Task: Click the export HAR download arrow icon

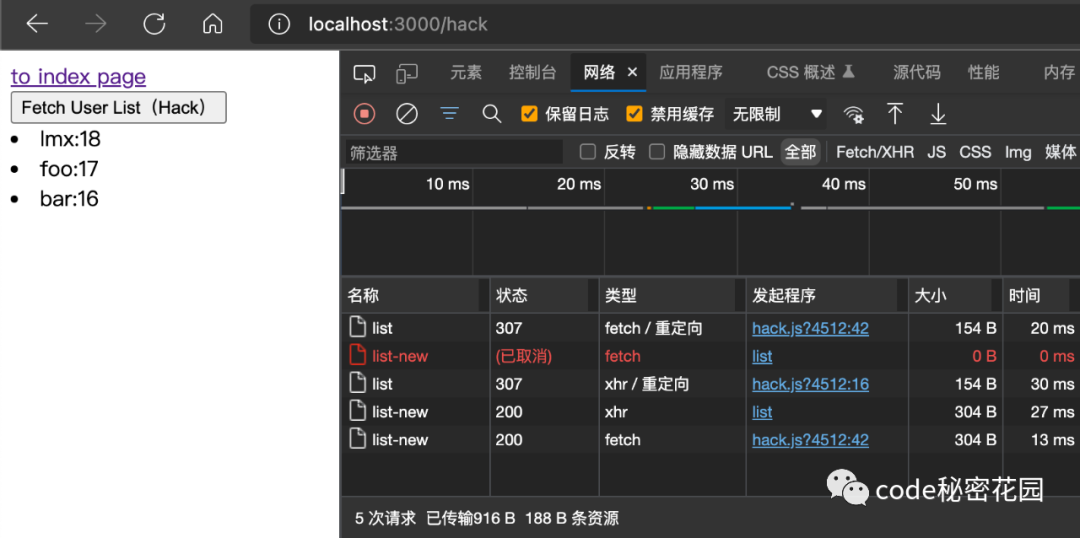Action: pos(938,114)
